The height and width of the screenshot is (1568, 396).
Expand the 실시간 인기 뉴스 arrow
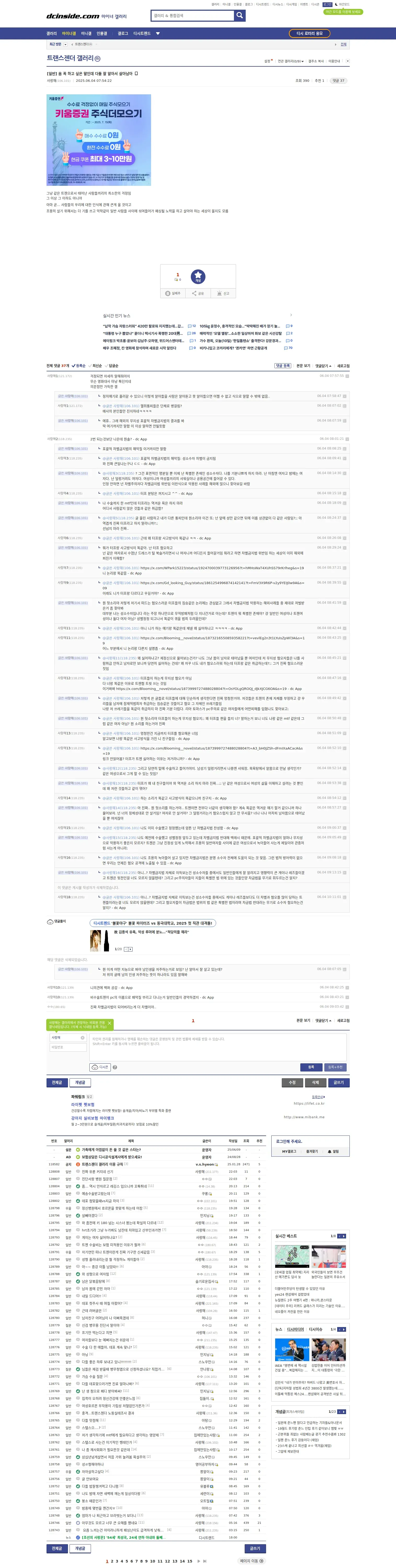pyautogui.click(x=291, y=315)
